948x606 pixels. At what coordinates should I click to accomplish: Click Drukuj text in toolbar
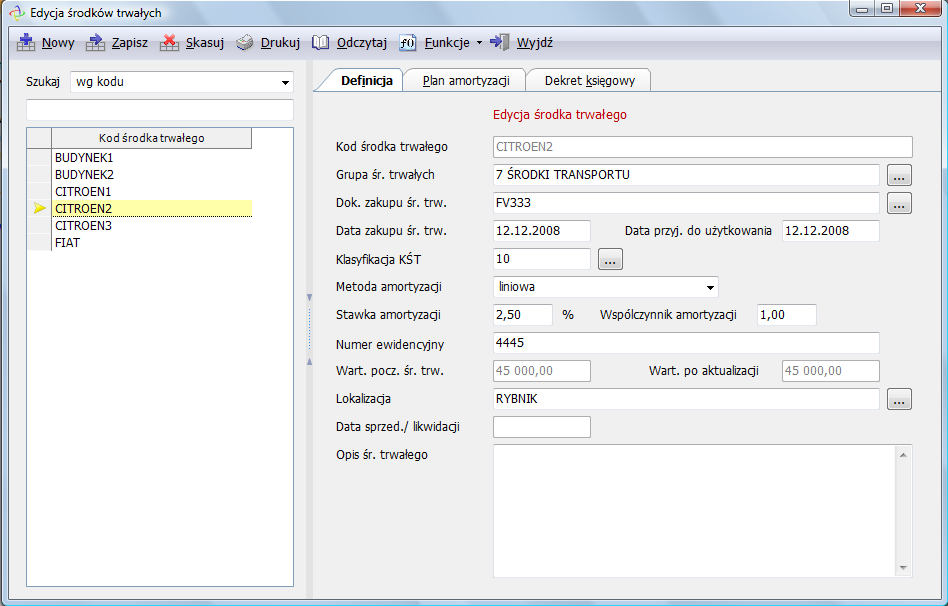[280, 42]
